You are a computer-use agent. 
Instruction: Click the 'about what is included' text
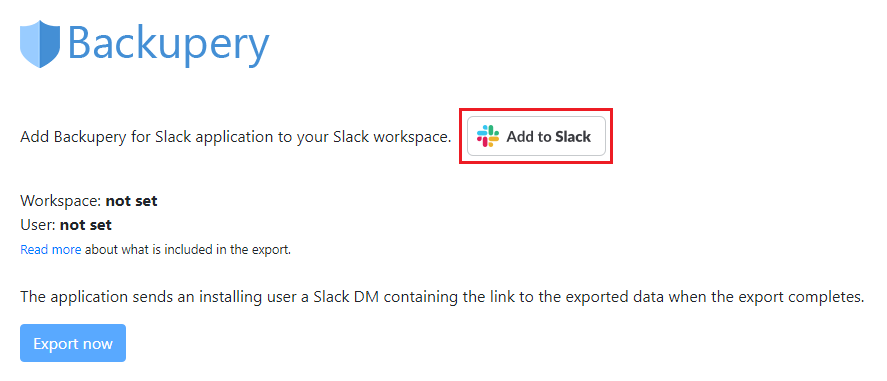tap(188, 249)
